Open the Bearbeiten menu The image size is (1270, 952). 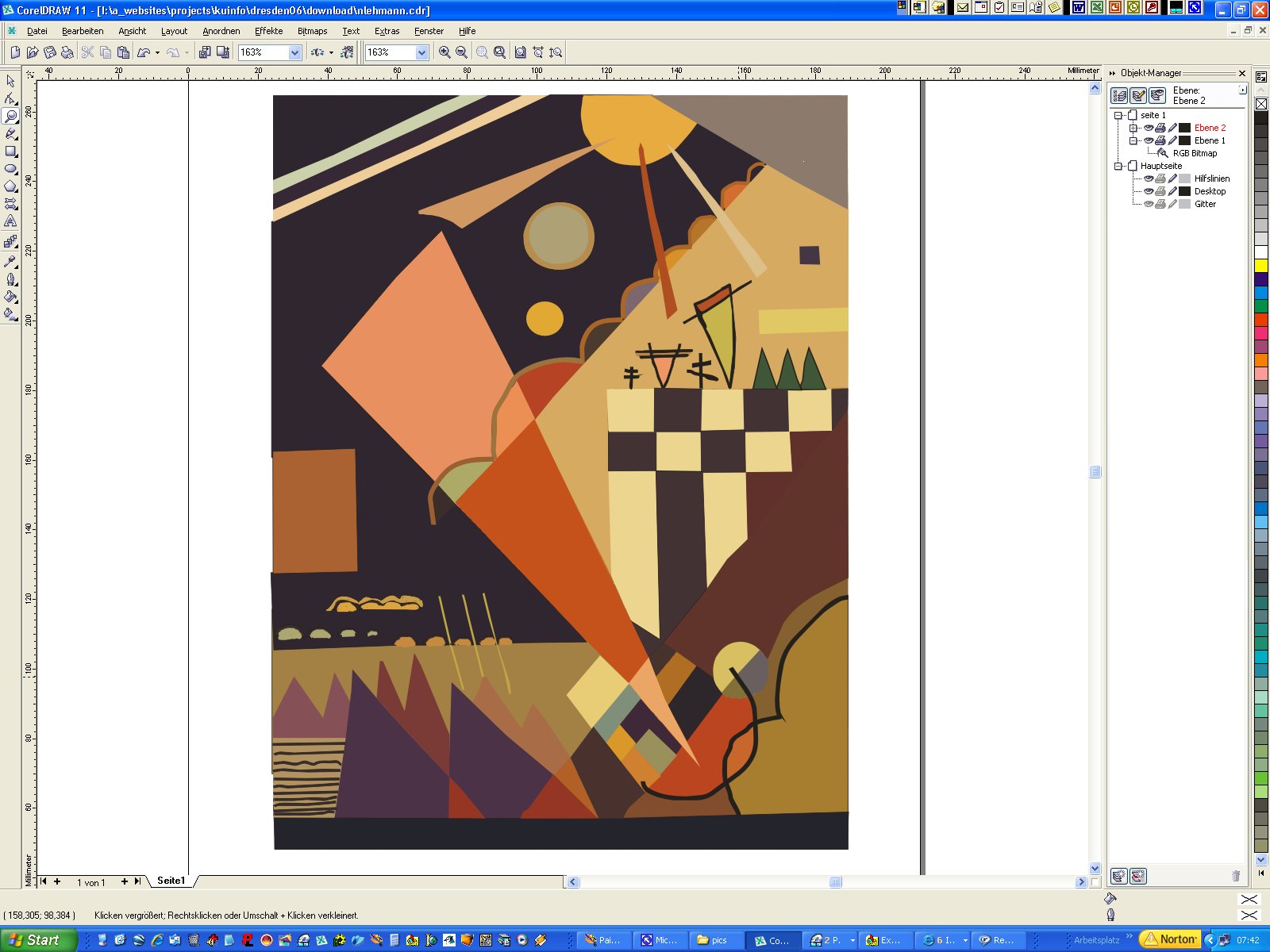coord(83,31)
